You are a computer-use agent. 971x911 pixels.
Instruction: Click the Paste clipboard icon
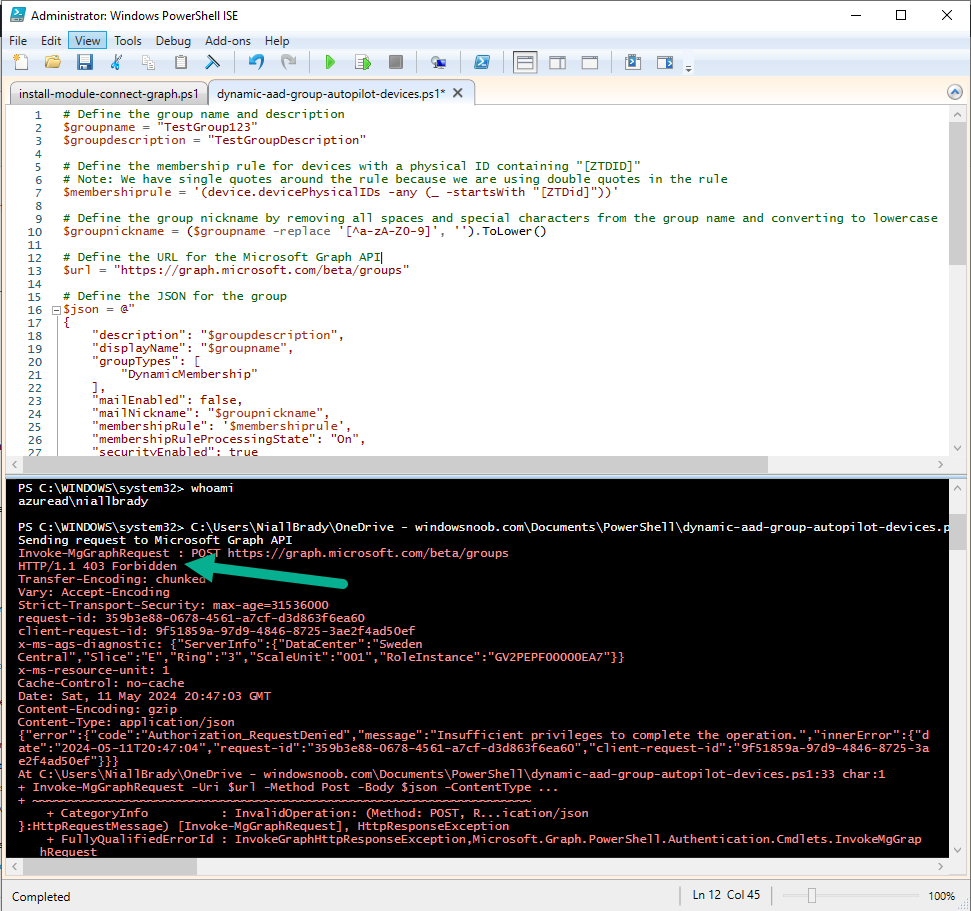(181, 62)
